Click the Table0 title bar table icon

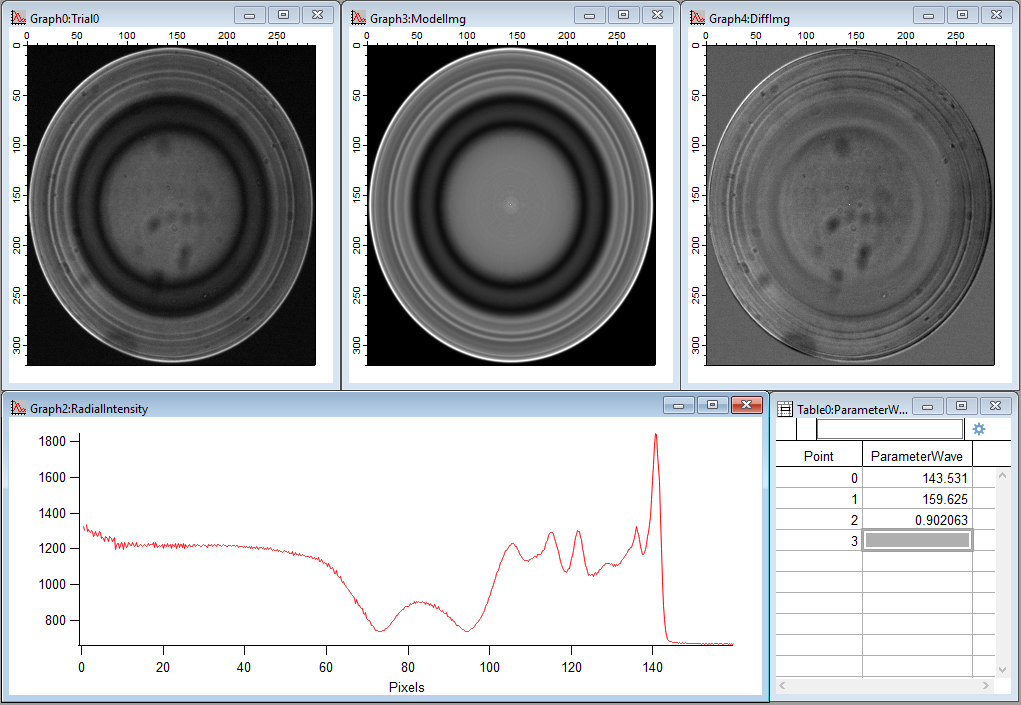click(x=785, y=405)
